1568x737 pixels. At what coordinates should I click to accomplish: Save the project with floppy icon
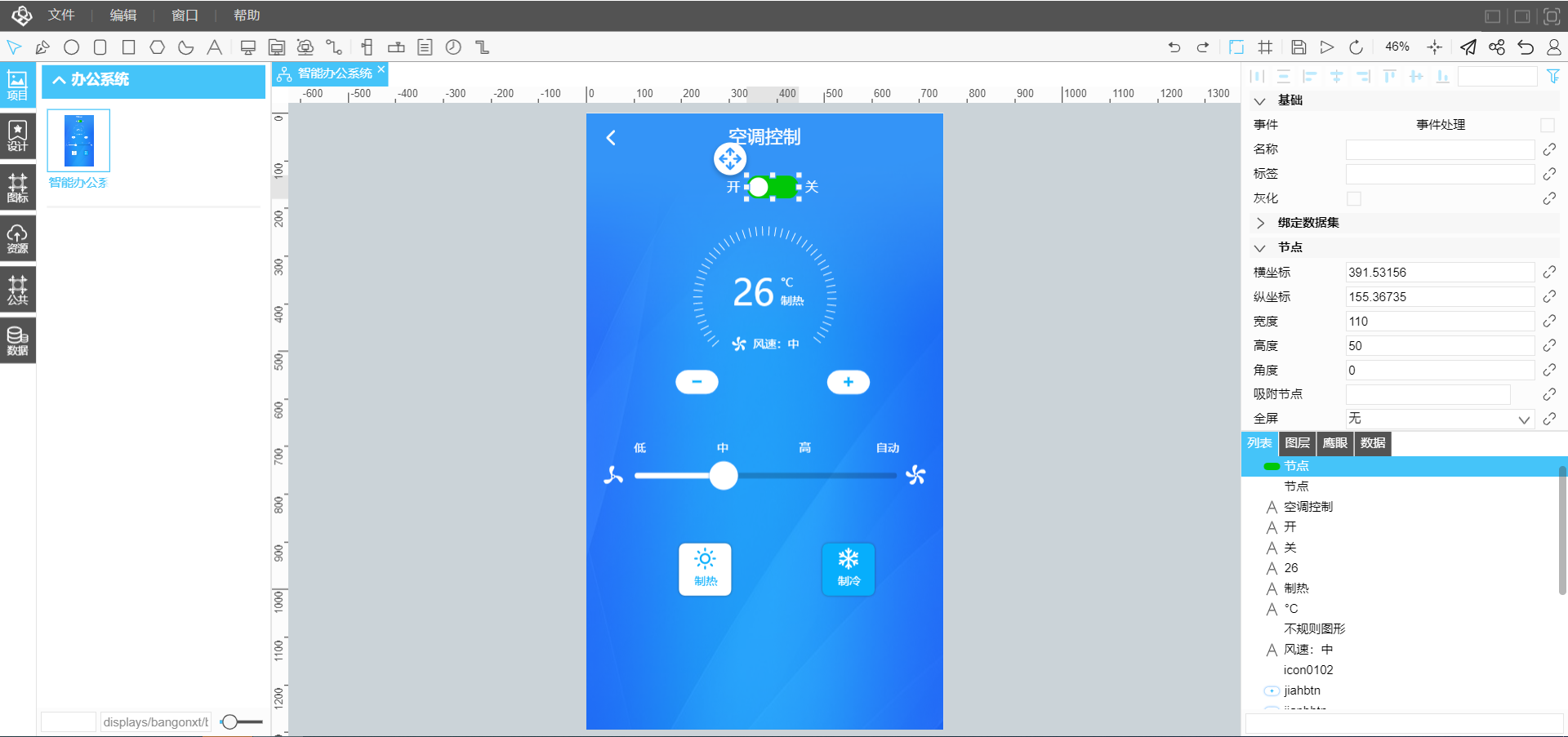click(1298, 47)
